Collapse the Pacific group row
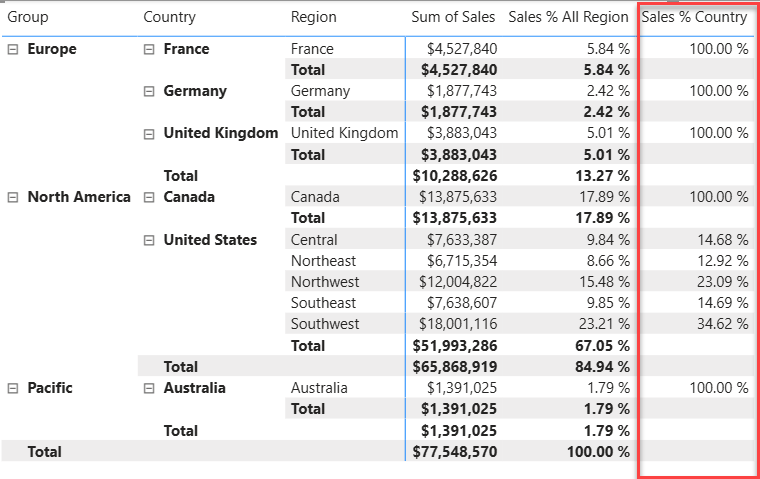This screenshot has height=479, width=760. point(13,388)
